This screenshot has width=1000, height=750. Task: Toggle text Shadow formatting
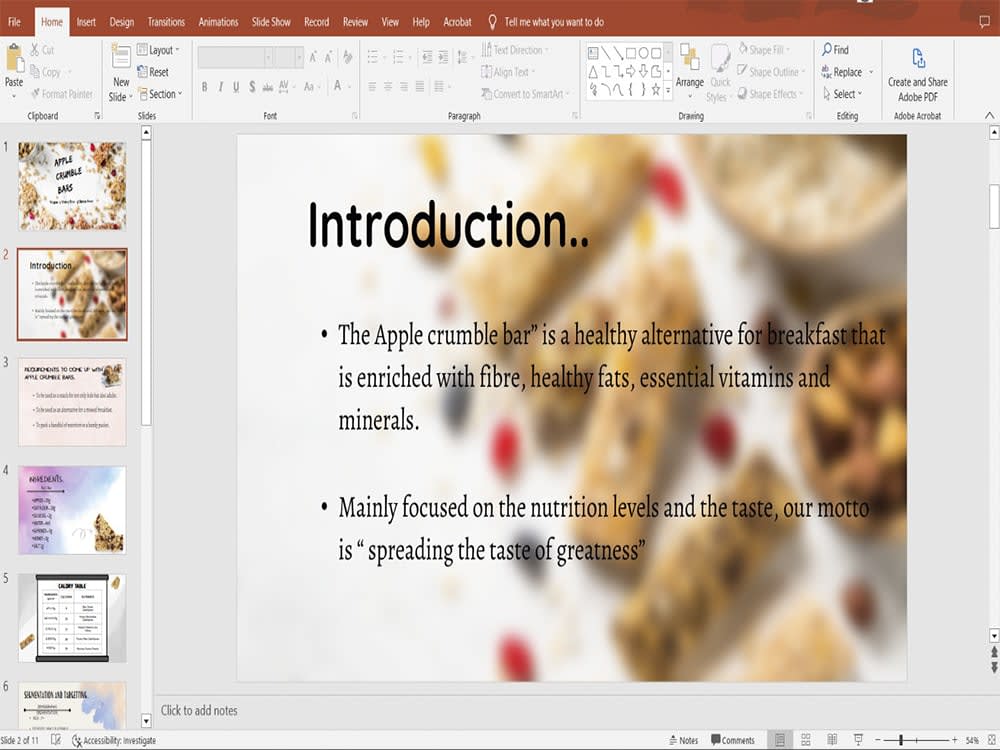click(252, 87)
